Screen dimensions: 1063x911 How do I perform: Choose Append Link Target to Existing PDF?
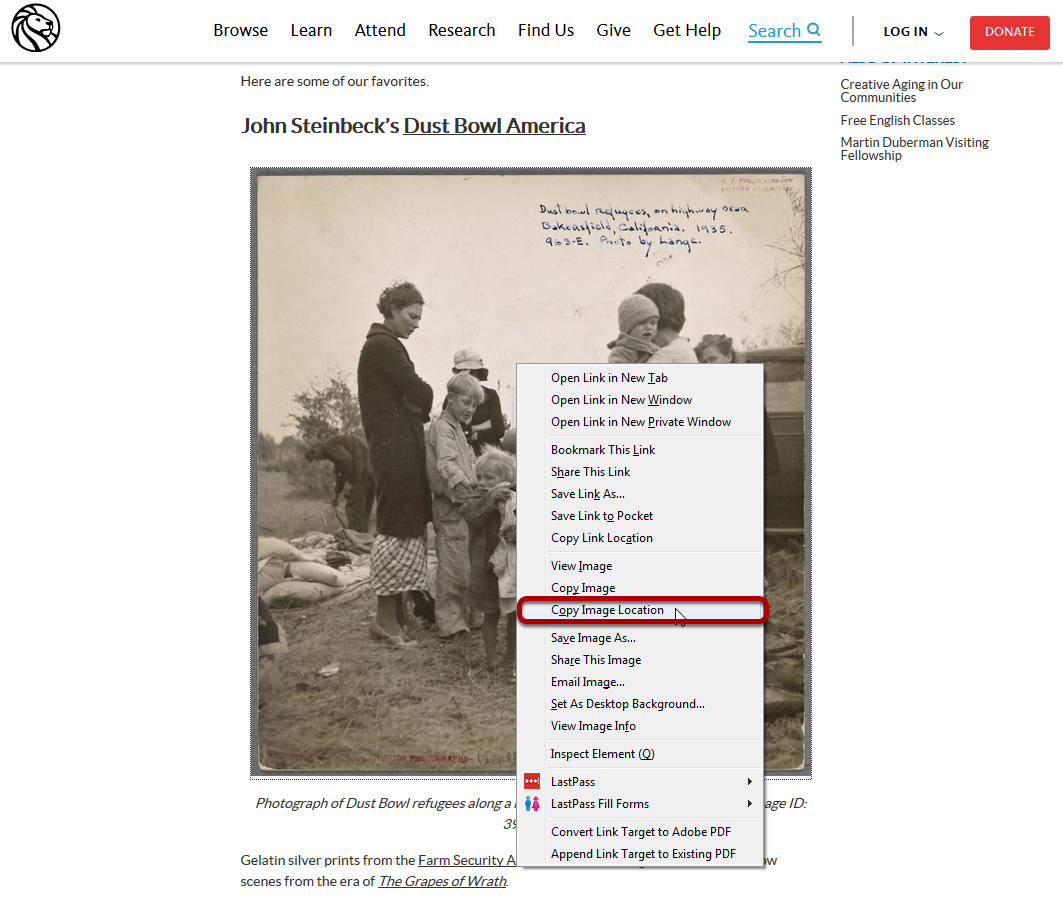tap(641, 854)
